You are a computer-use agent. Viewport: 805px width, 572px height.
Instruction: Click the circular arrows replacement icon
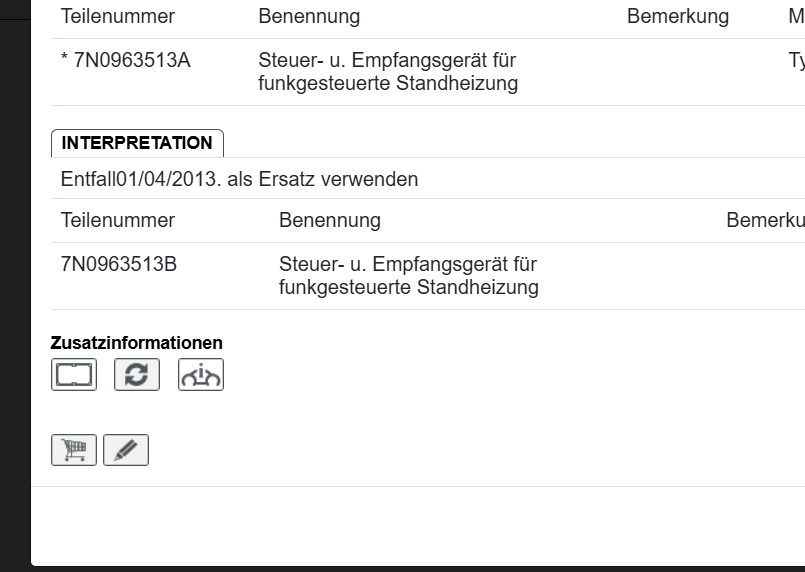coord(137,375)
